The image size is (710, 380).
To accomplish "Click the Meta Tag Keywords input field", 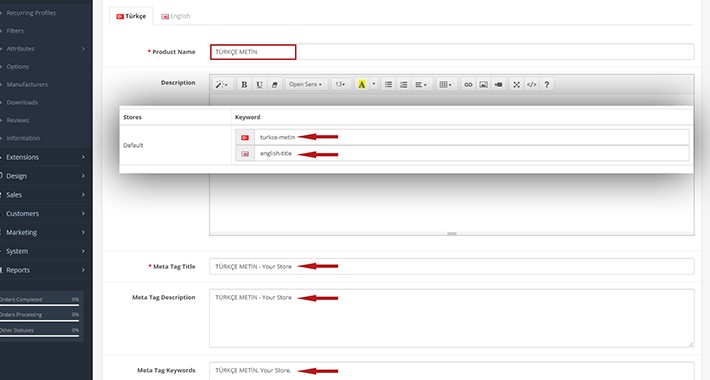I will 451,370.
